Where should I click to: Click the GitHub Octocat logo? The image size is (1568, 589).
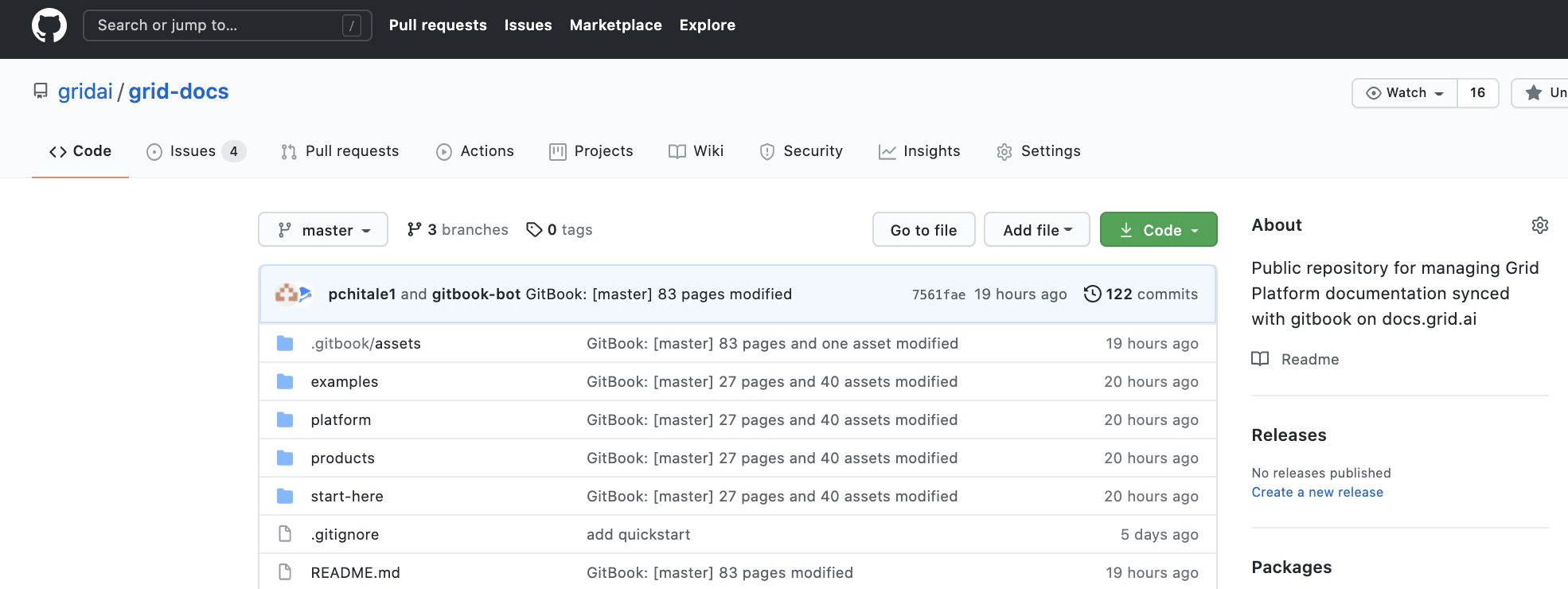click(49, 25)
